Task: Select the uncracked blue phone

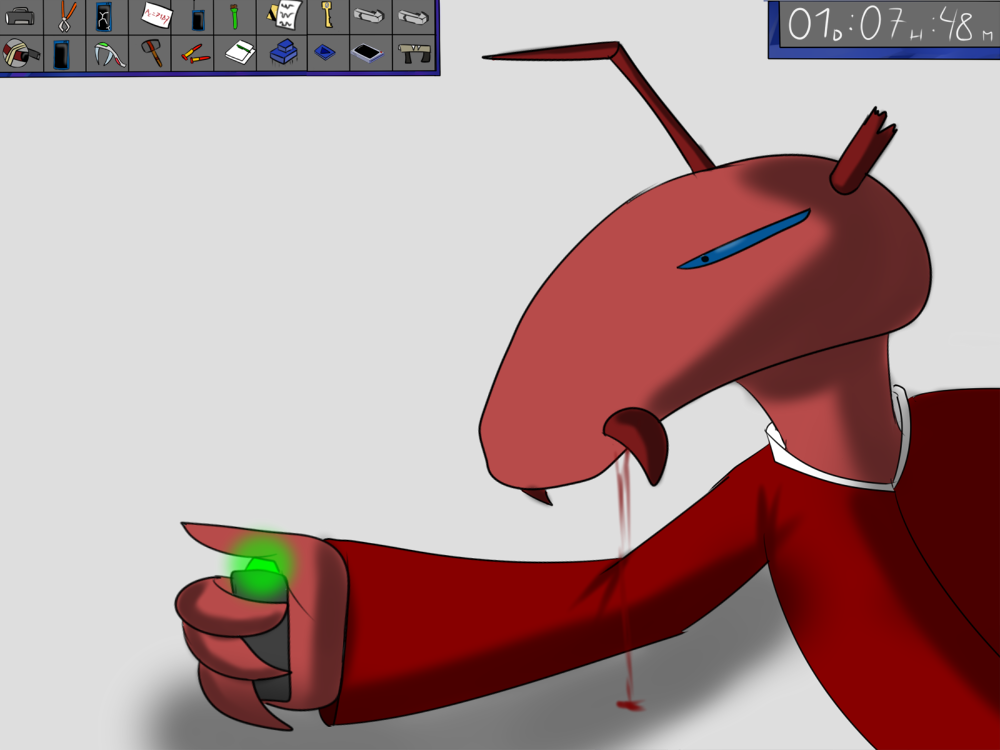Action: [63, 53]
